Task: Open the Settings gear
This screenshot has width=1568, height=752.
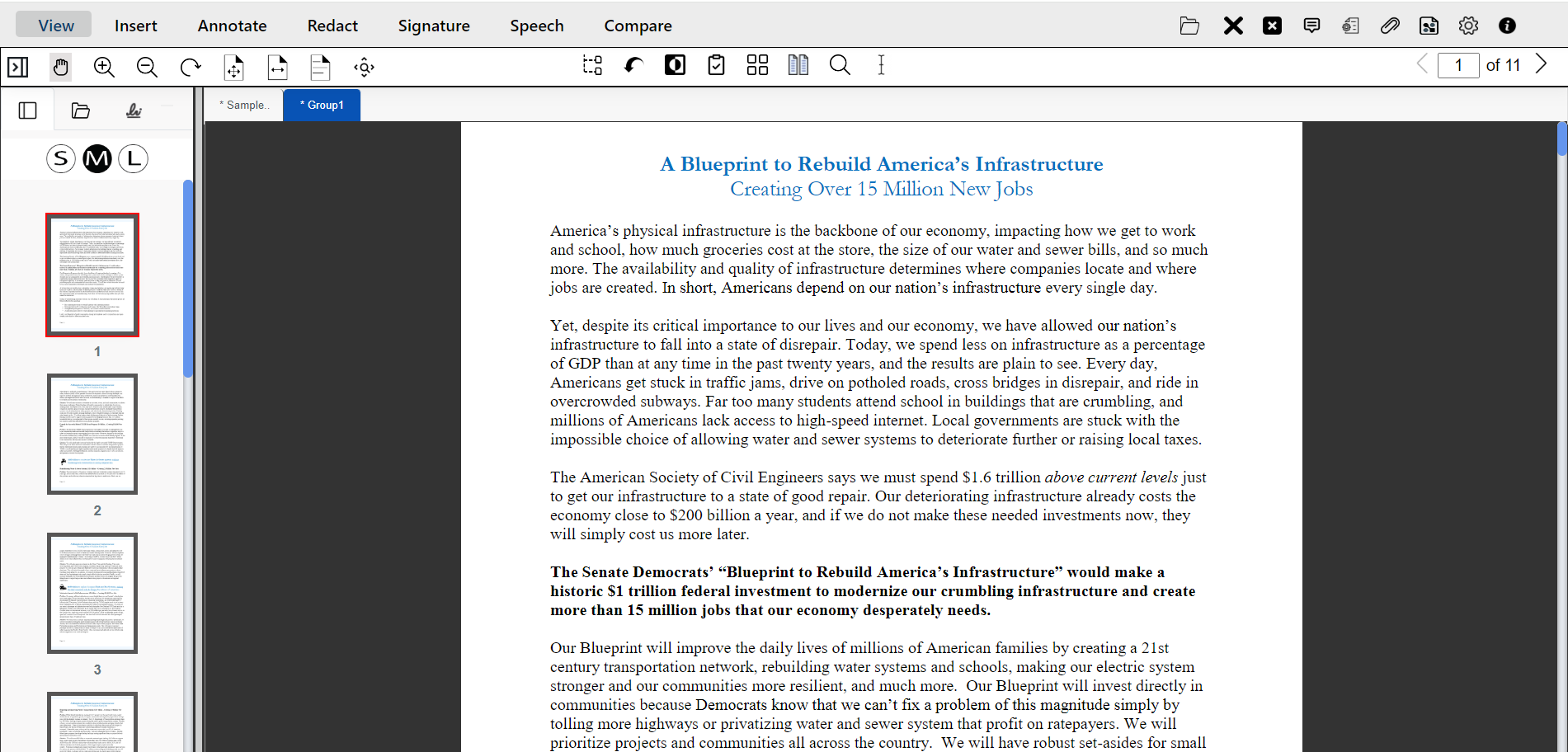Action: tap(1469, 26)
